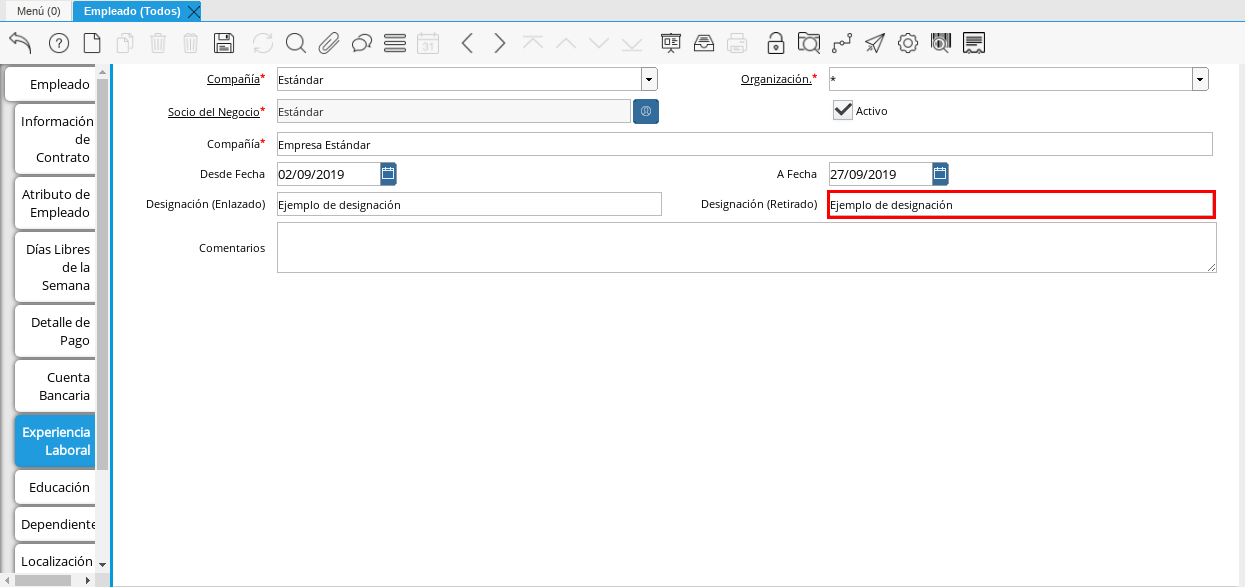The height and width of the screenshot is (587, 1245).
Task: Select the Experiencia Laboral tab
Action: (55, 441)
